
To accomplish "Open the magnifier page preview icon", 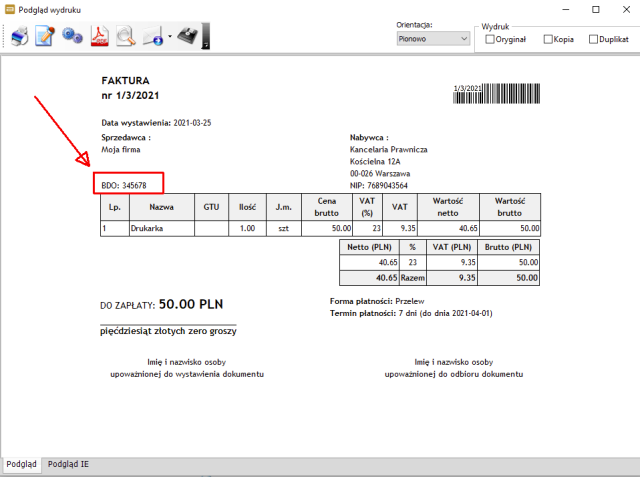I will 126,36.
